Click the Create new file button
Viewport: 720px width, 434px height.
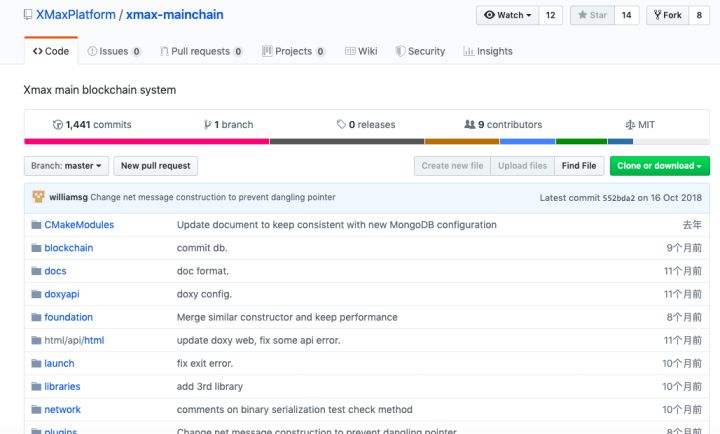coord(452,166)
